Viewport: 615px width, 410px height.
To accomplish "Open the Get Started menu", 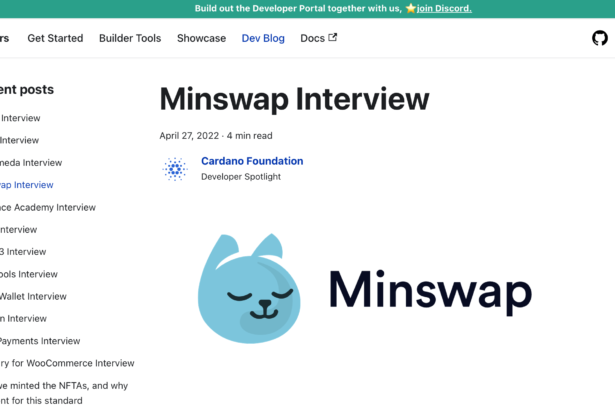I will coord(55,38).
